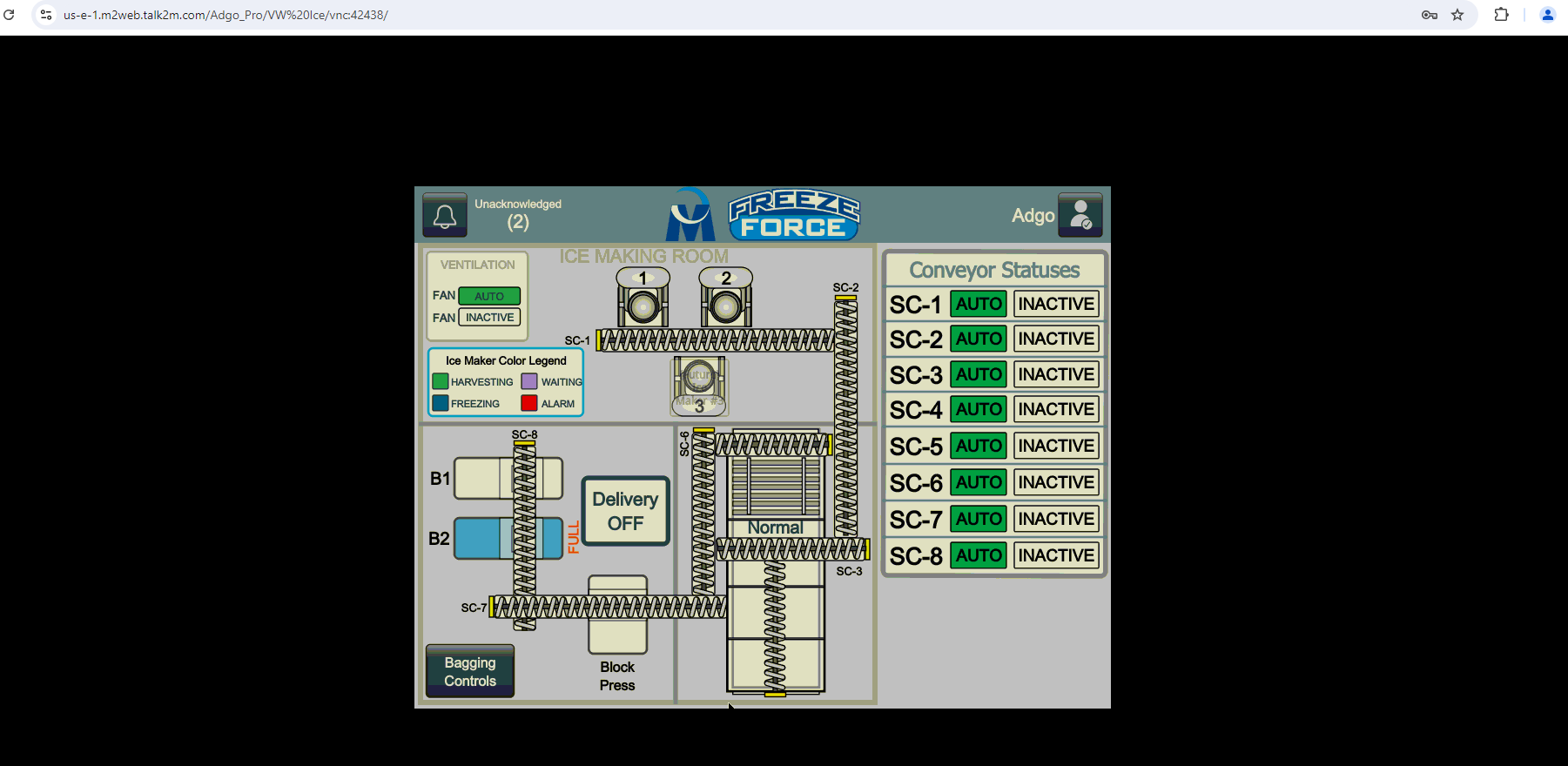The height and width of the screenshot is (766, 1568).
Task: Click the SC-8 INACTIVE status button
Action: click(1056, 555)
